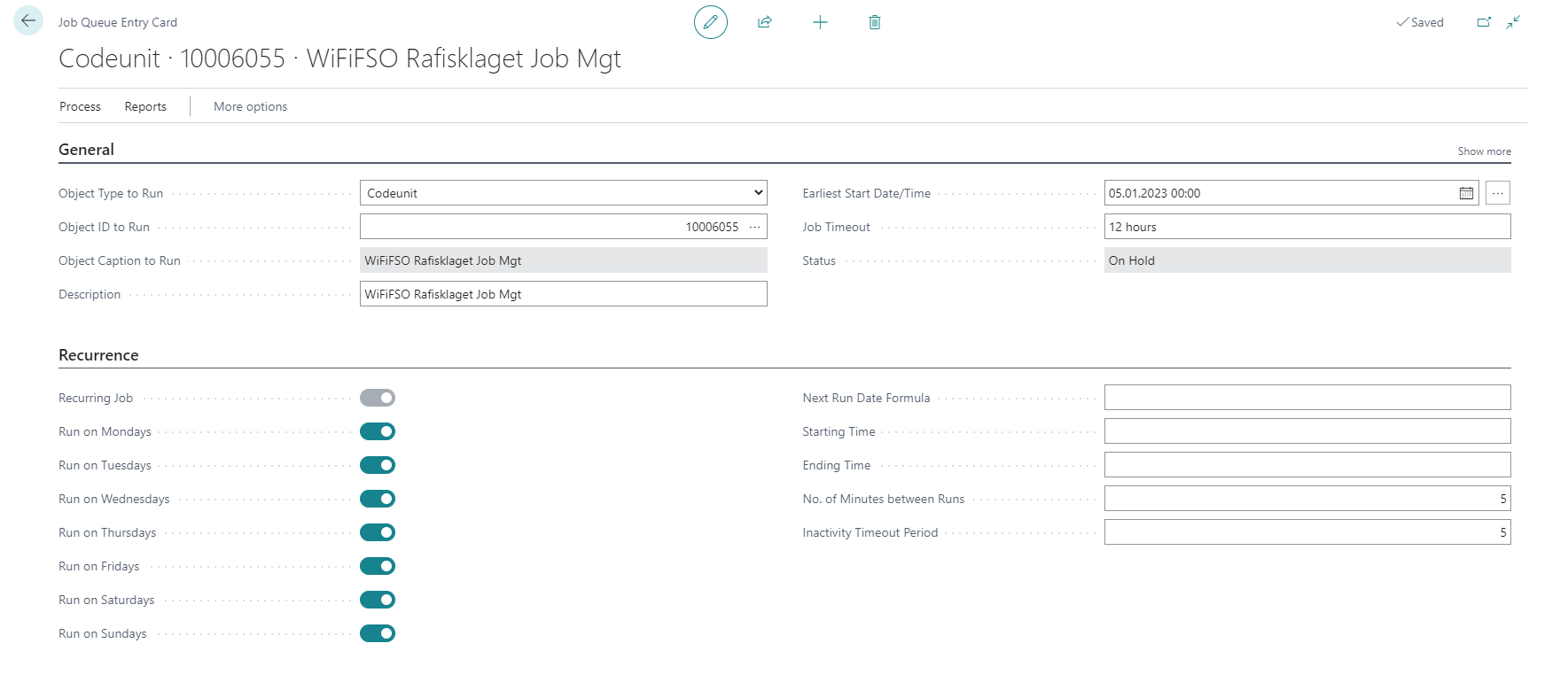Open Object ID to Run lookup ellipsis

[x=755, y=227]
